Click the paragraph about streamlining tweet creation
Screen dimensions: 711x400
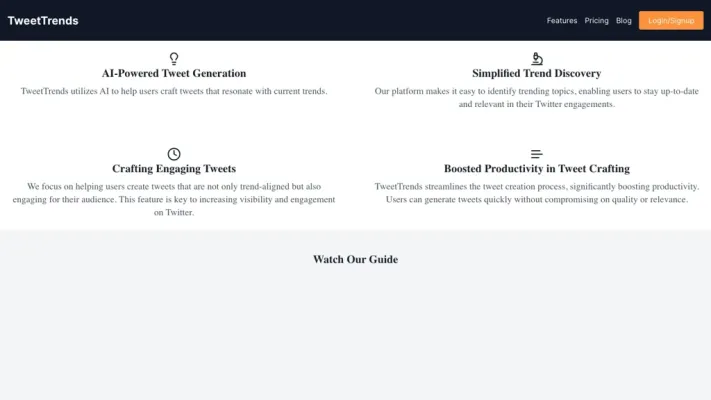coord(537,193)
